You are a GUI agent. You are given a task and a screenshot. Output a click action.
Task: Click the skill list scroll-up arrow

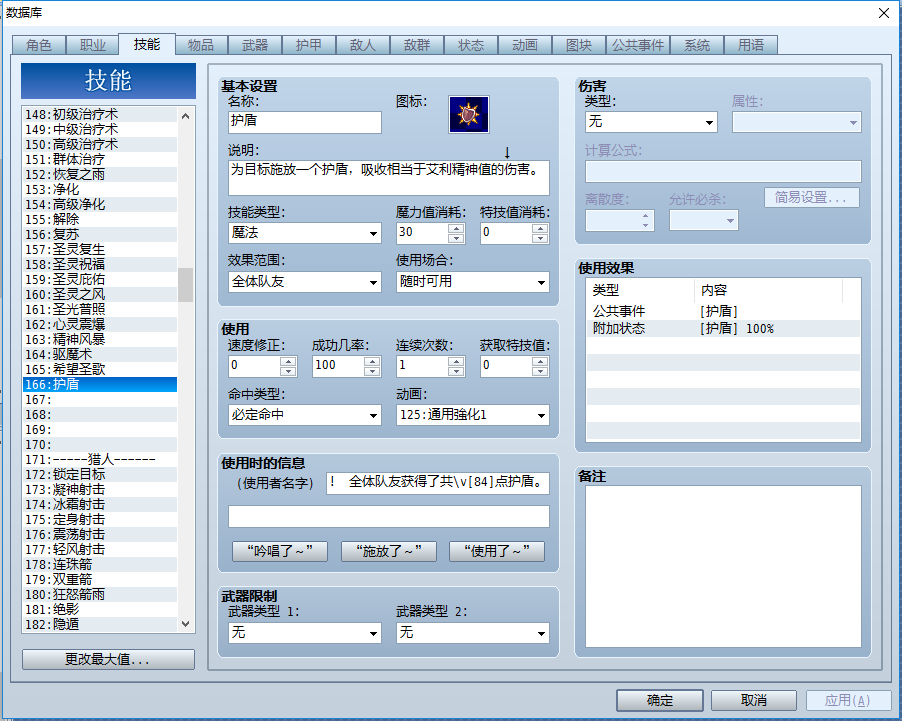(185, 116)
